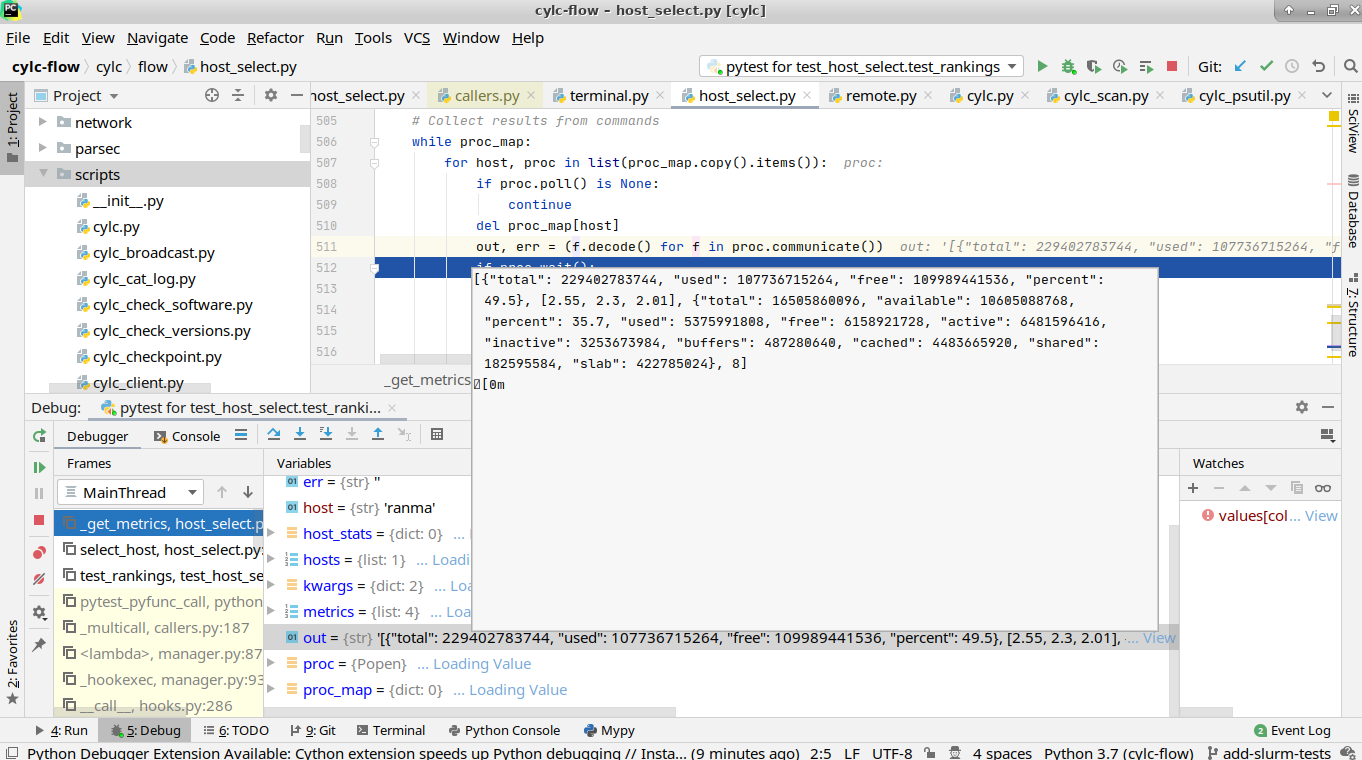
Task: Click Step Over in the debugger toolbar
Action: coord(274,434)
